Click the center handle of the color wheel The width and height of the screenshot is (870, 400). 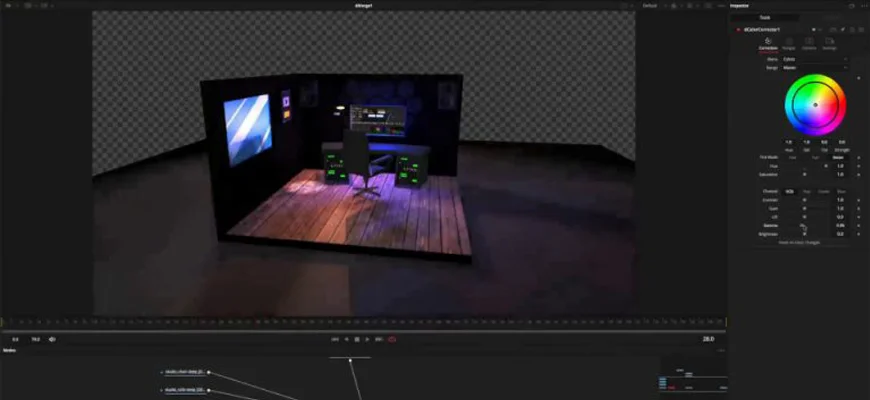pos(815,105)
